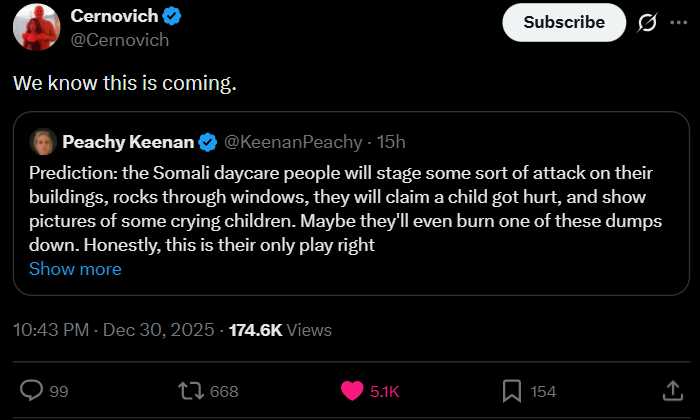Open the @KeenanPeachy handle link
The height and width of the screenshot is (420, 700).
[x=288, y=142]
